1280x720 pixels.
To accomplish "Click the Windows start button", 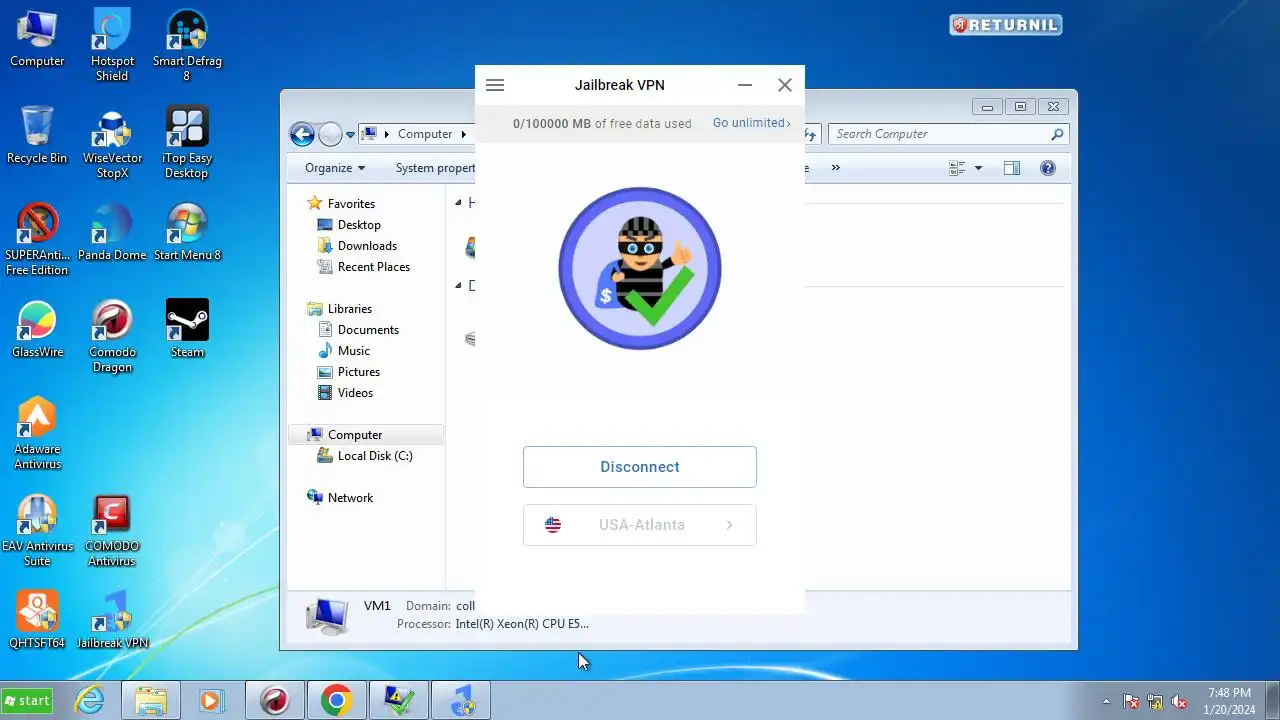I will click(x=27, y=701).
